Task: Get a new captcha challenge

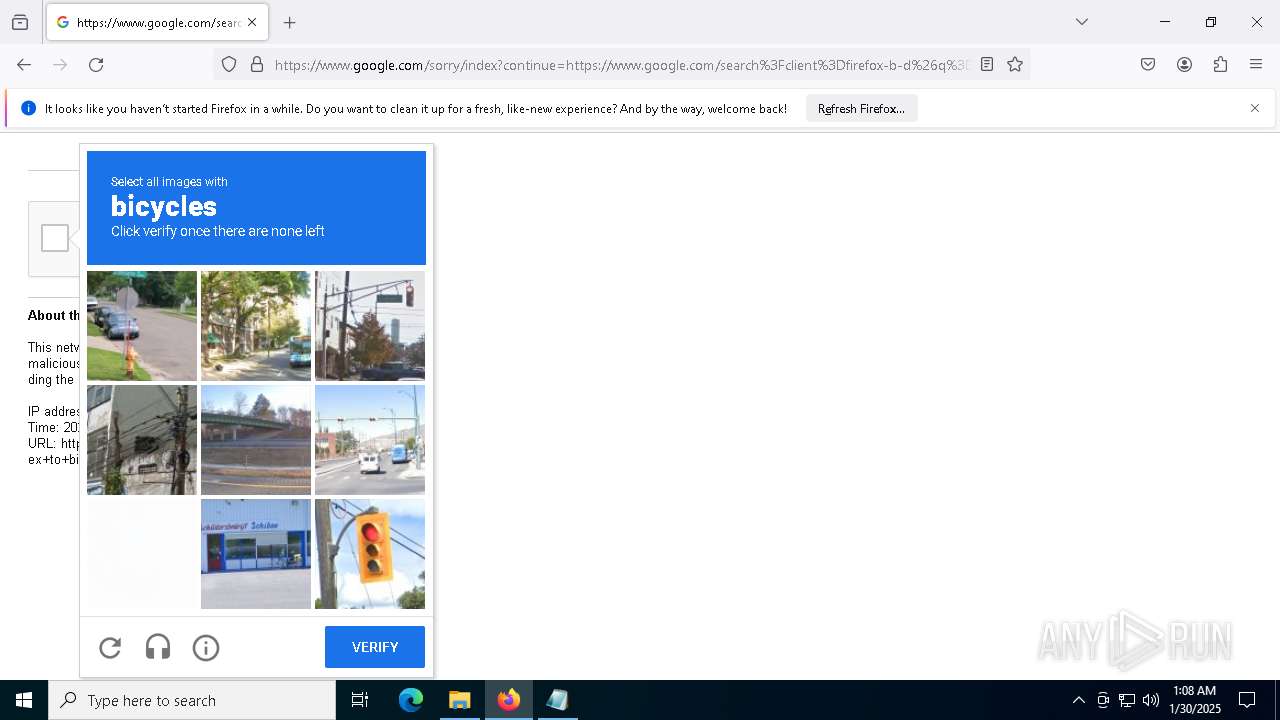Action: pyautogui.click(x=110, y=648)
